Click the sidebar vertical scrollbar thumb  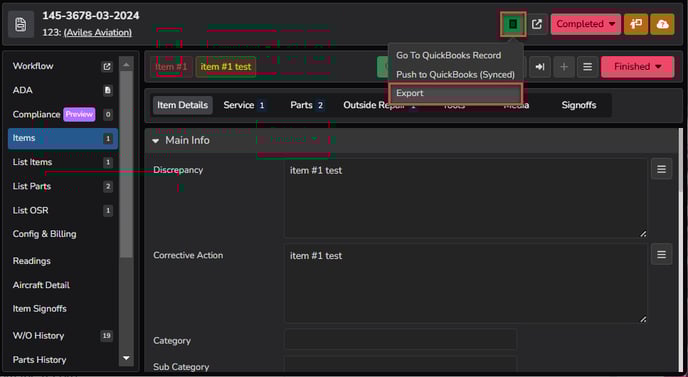(126, 165)
